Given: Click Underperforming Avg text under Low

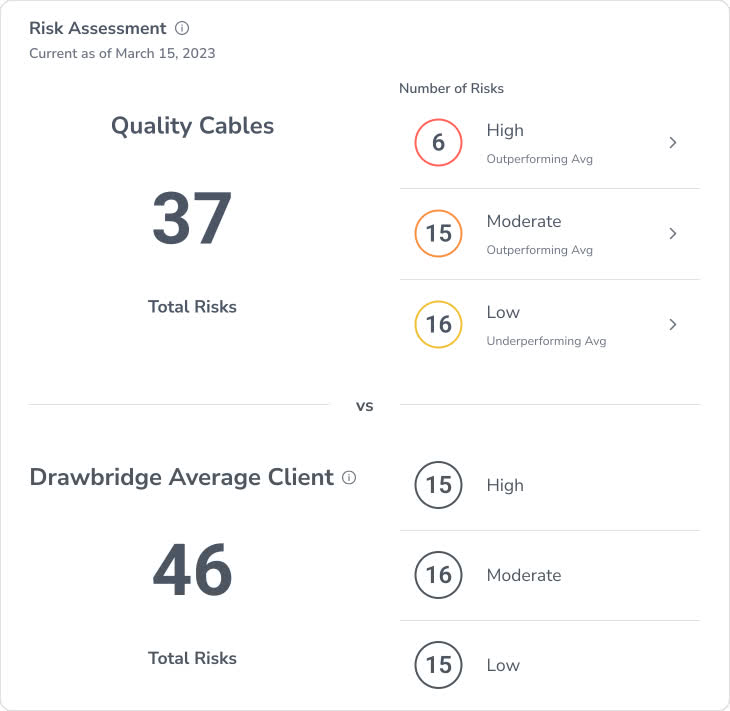Looking at the screenshot, I should tap(546, 341).
